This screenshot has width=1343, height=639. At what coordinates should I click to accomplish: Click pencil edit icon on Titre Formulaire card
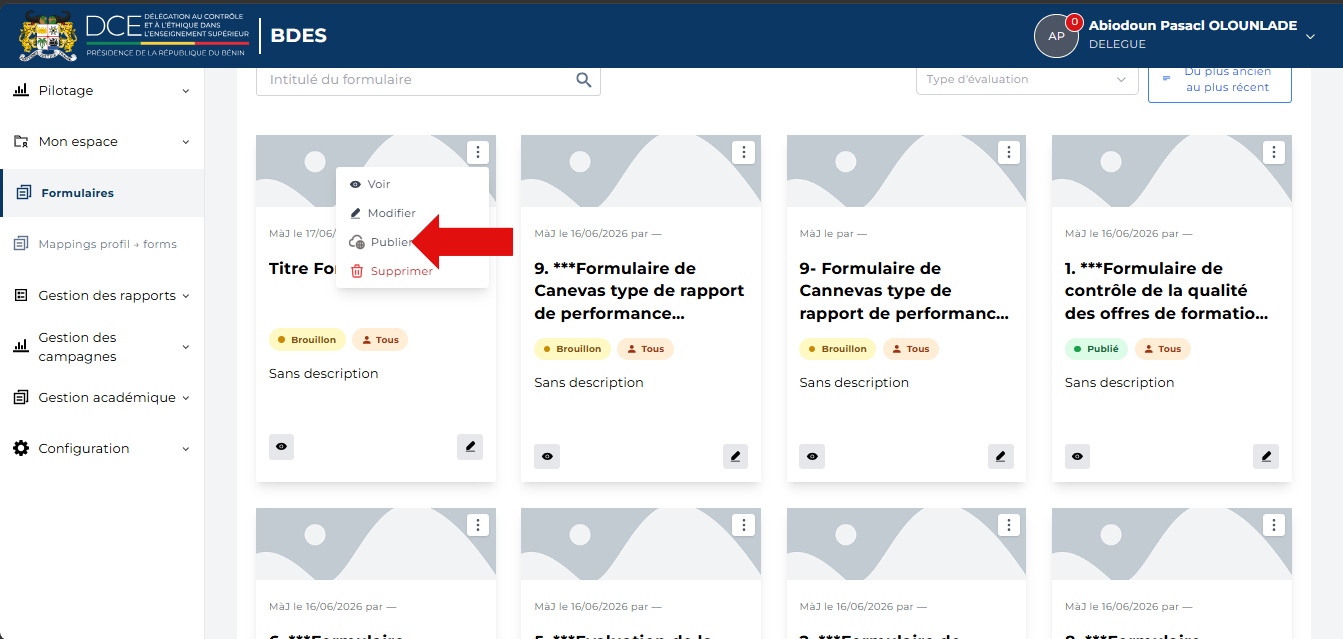pyautogui.click(x=470, y=447)
